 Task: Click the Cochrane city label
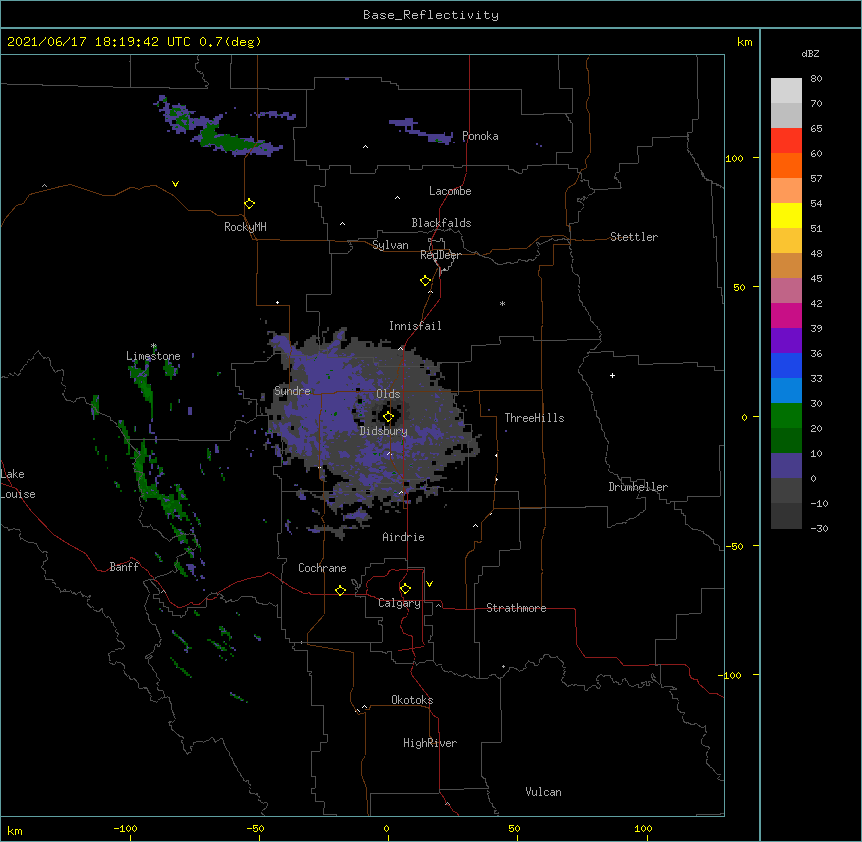(322, 568)
